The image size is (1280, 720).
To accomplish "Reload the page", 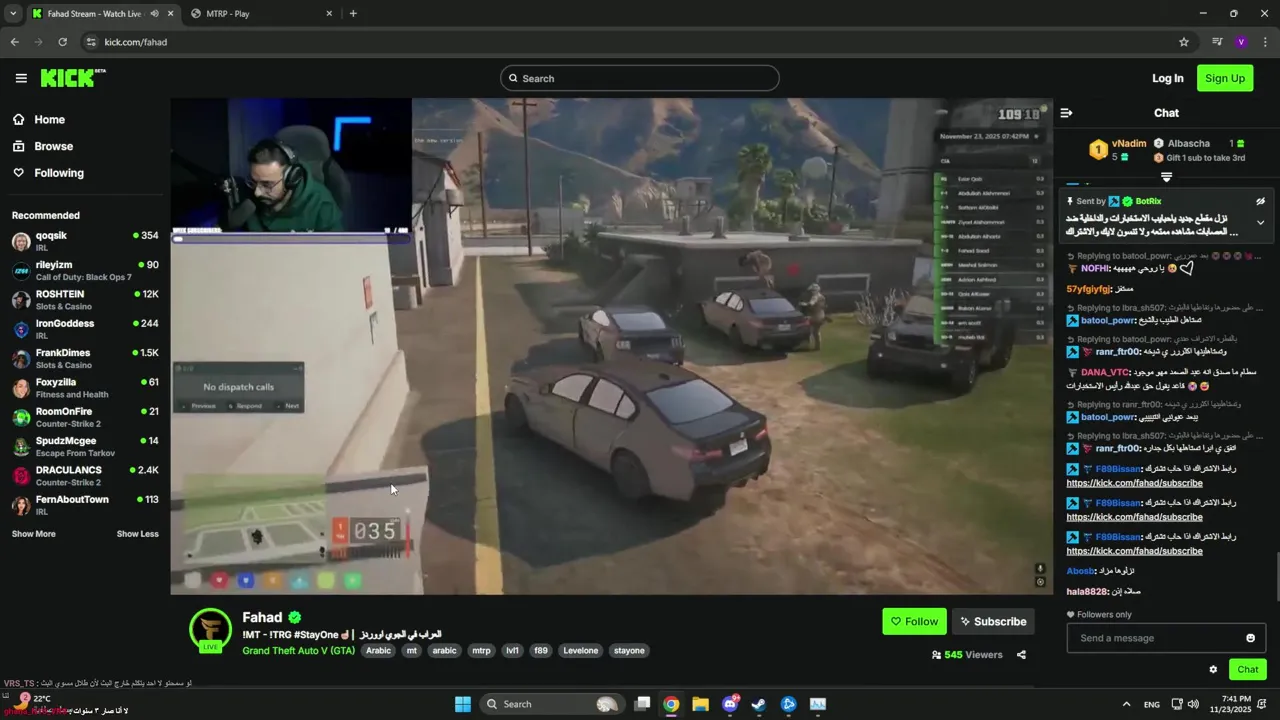I will 62,42.
